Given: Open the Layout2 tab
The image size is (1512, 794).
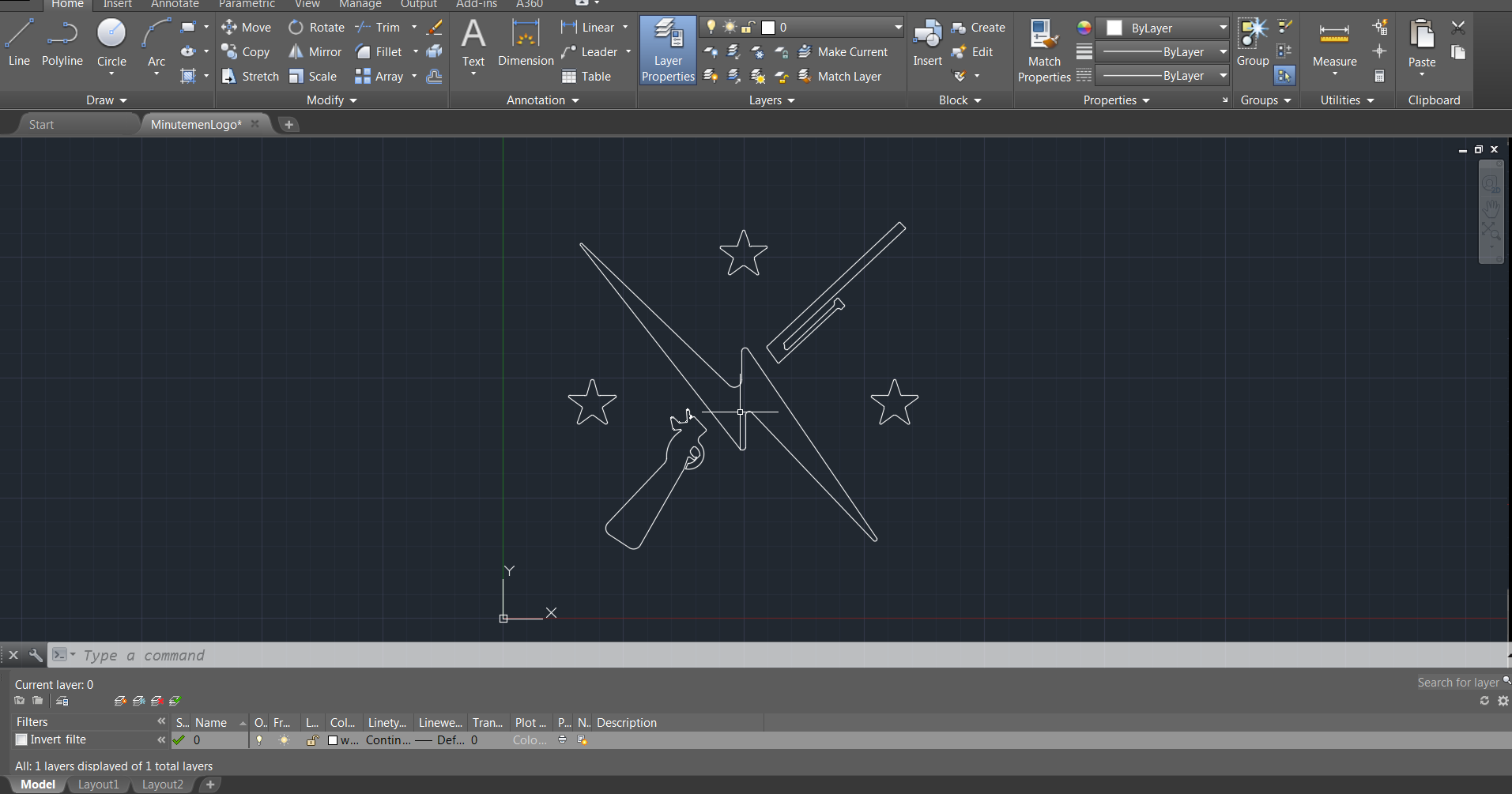Looking at the screenshot, I should (162, 785).
